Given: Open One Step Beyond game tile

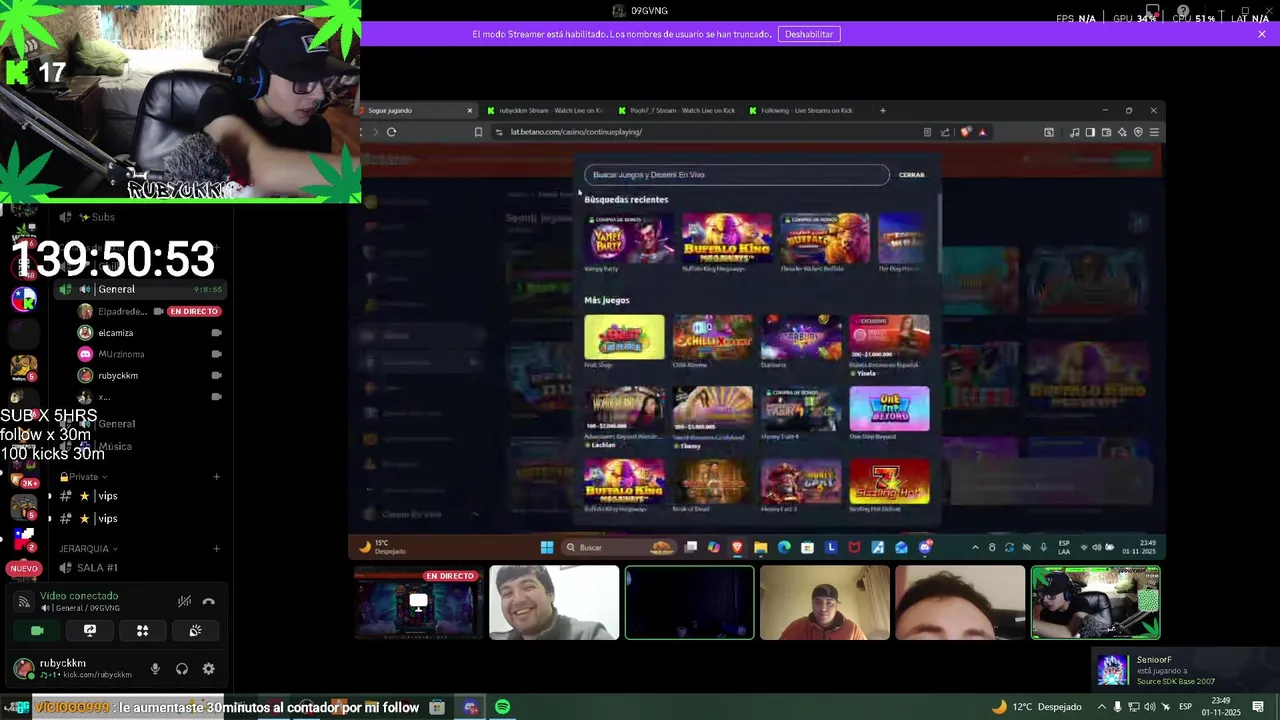Looking at the screenshot, I should tap(889, 409).
